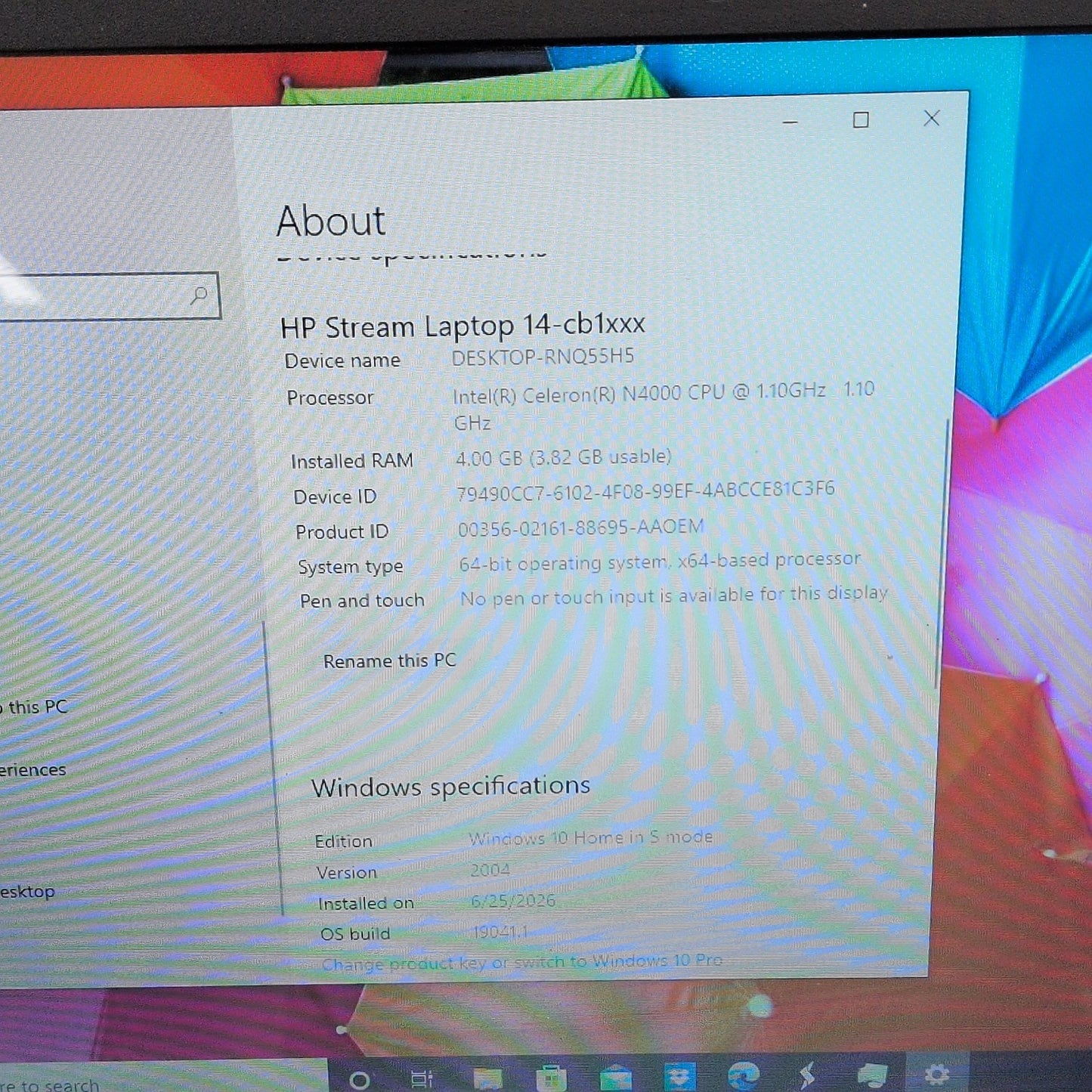Click the No pen or touch input text
1092x1092 pixels.
click(x=674, y=595)
